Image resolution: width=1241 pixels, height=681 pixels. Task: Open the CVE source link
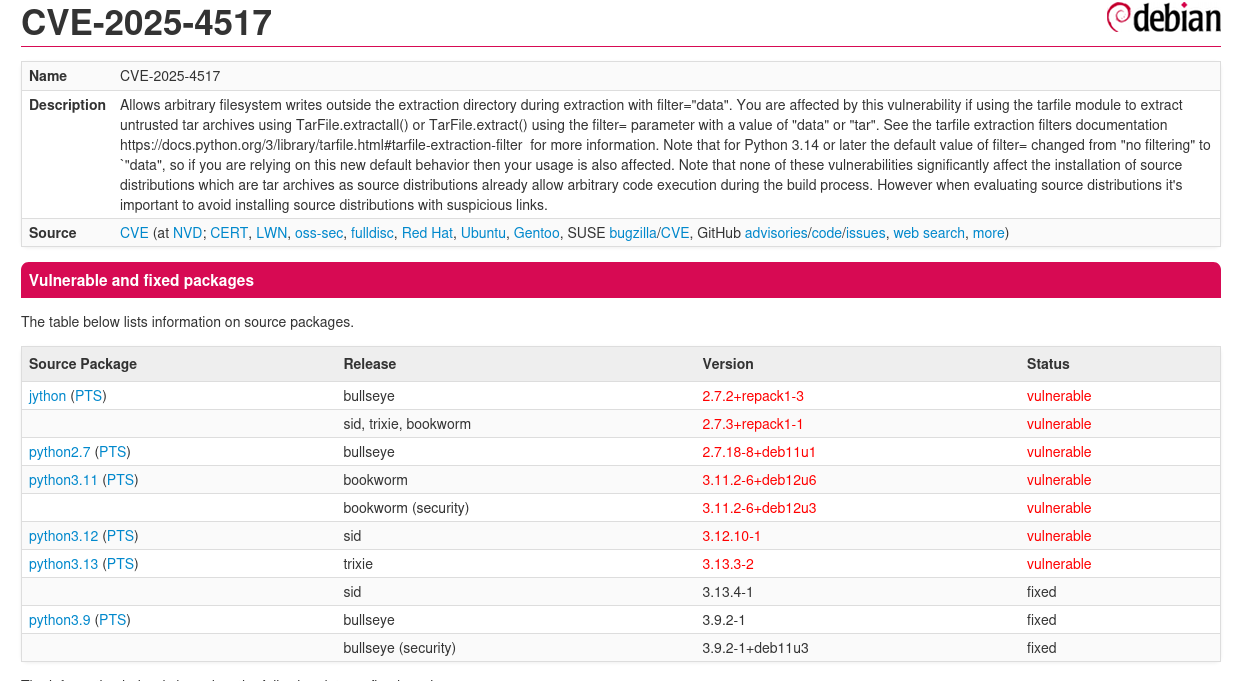coord(134,233)
